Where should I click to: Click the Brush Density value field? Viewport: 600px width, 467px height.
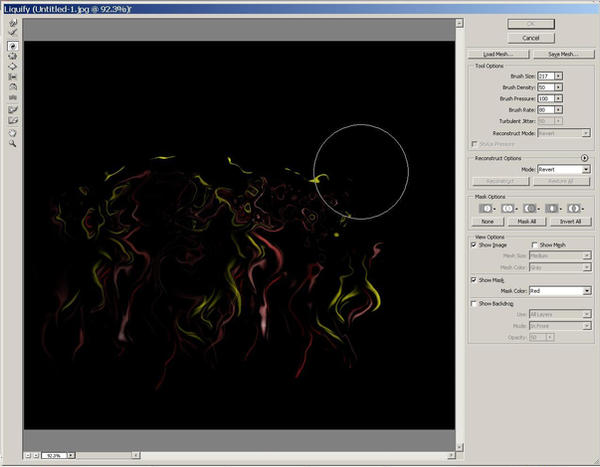point(546,87)
